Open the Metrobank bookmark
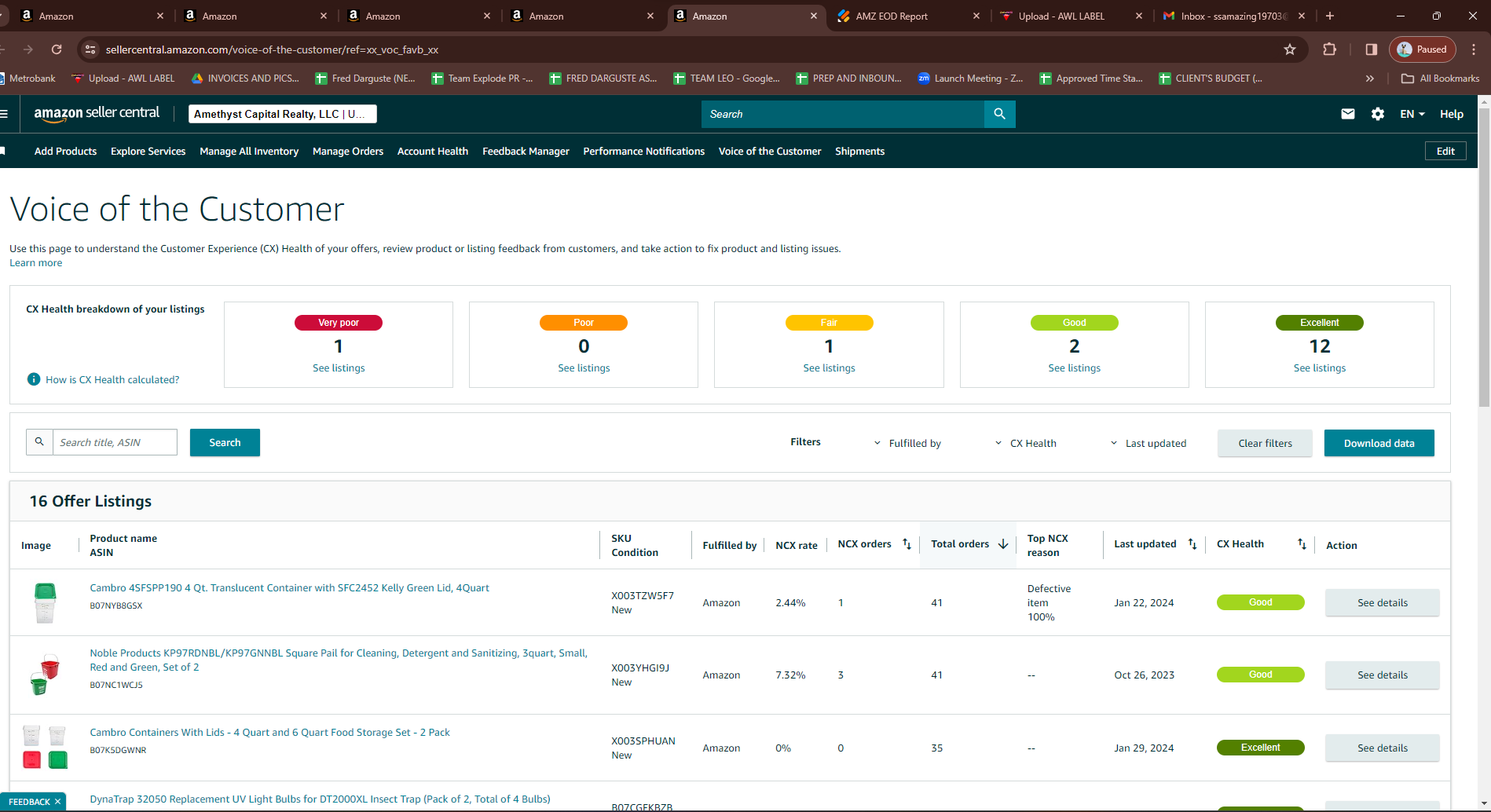 28,79
